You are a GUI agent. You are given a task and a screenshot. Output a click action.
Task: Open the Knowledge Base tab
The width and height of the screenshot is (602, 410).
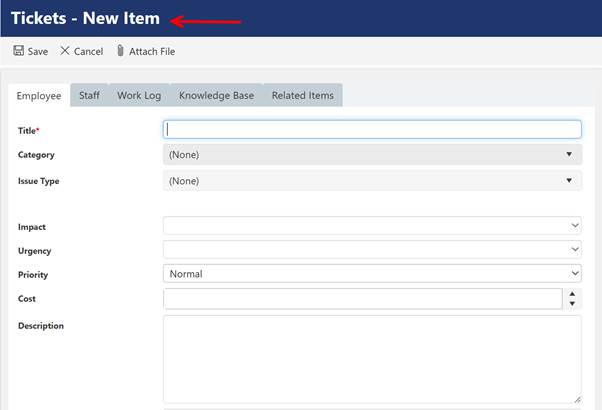(216, 96)
